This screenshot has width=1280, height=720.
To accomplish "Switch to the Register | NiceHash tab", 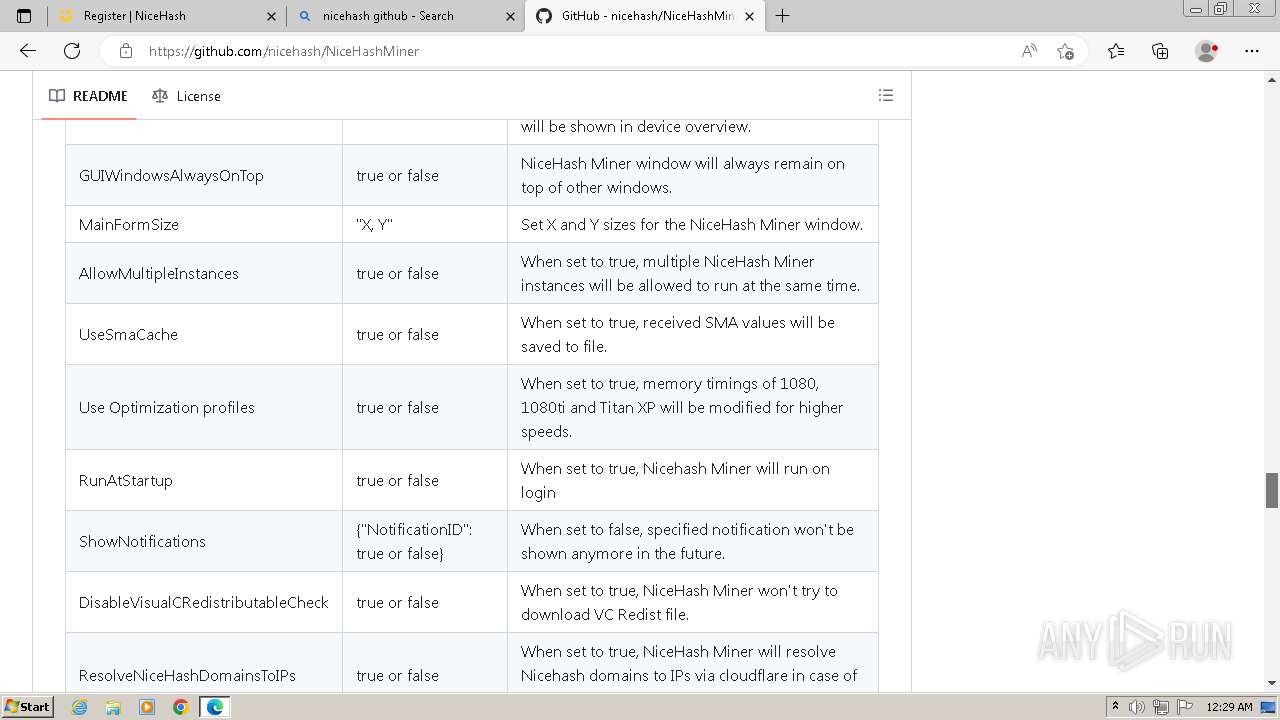I will [x=166, y=16].
